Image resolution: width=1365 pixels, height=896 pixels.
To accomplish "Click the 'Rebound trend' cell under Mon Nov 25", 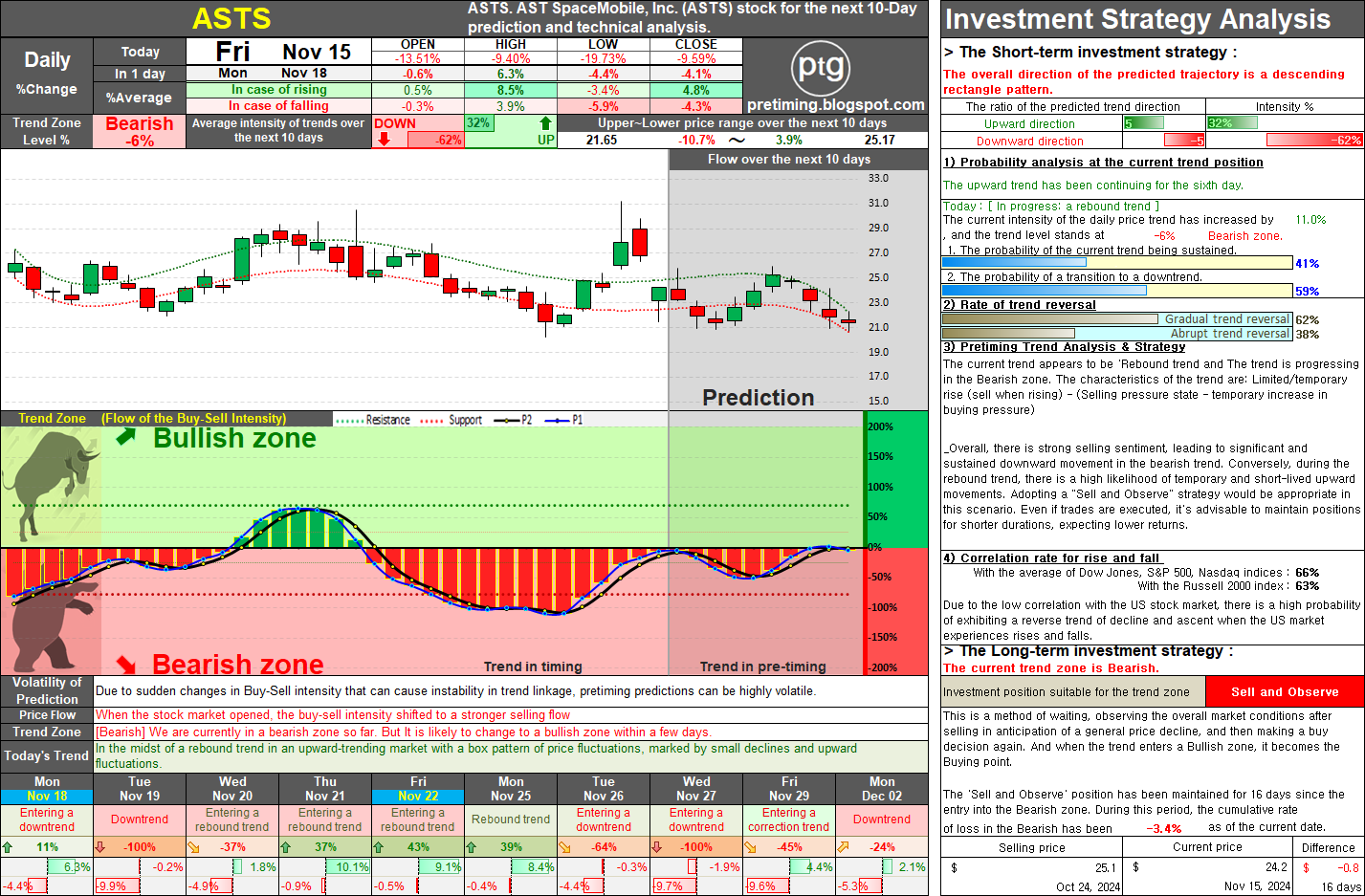I will point(511,820).
